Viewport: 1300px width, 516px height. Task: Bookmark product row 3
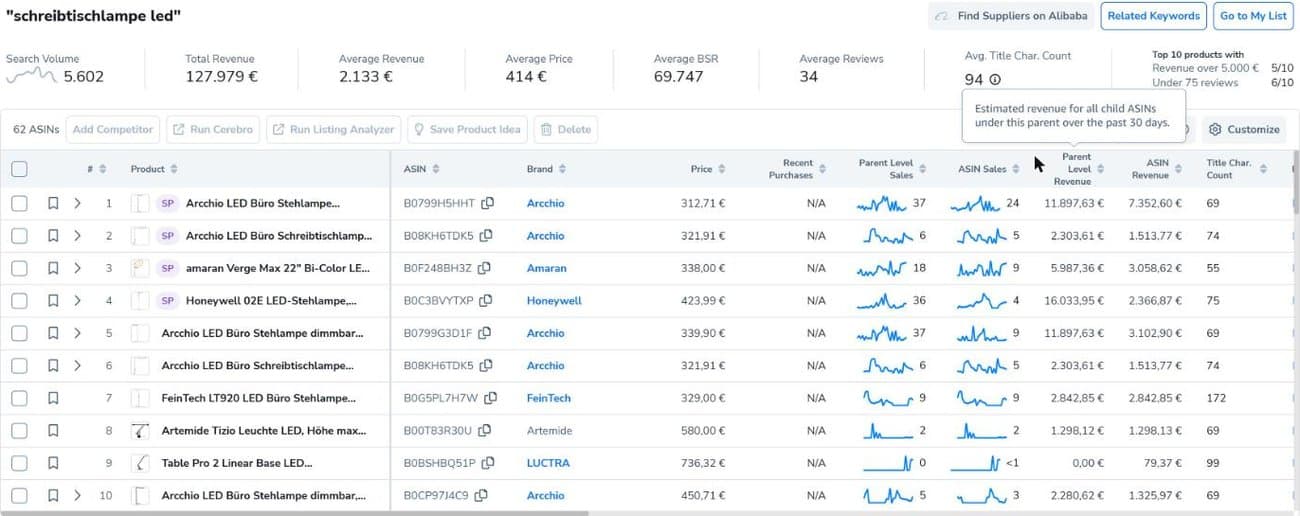[x=53, y=269]
